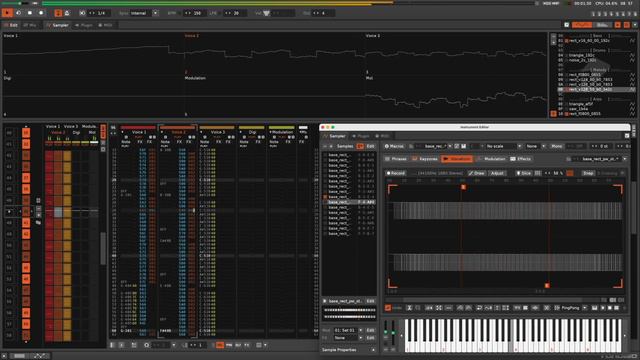Image resolution: width=640 pixels, height=360 pixels.
Task: Click the Stop button in transport bar
Action: [x=30, y=13]
